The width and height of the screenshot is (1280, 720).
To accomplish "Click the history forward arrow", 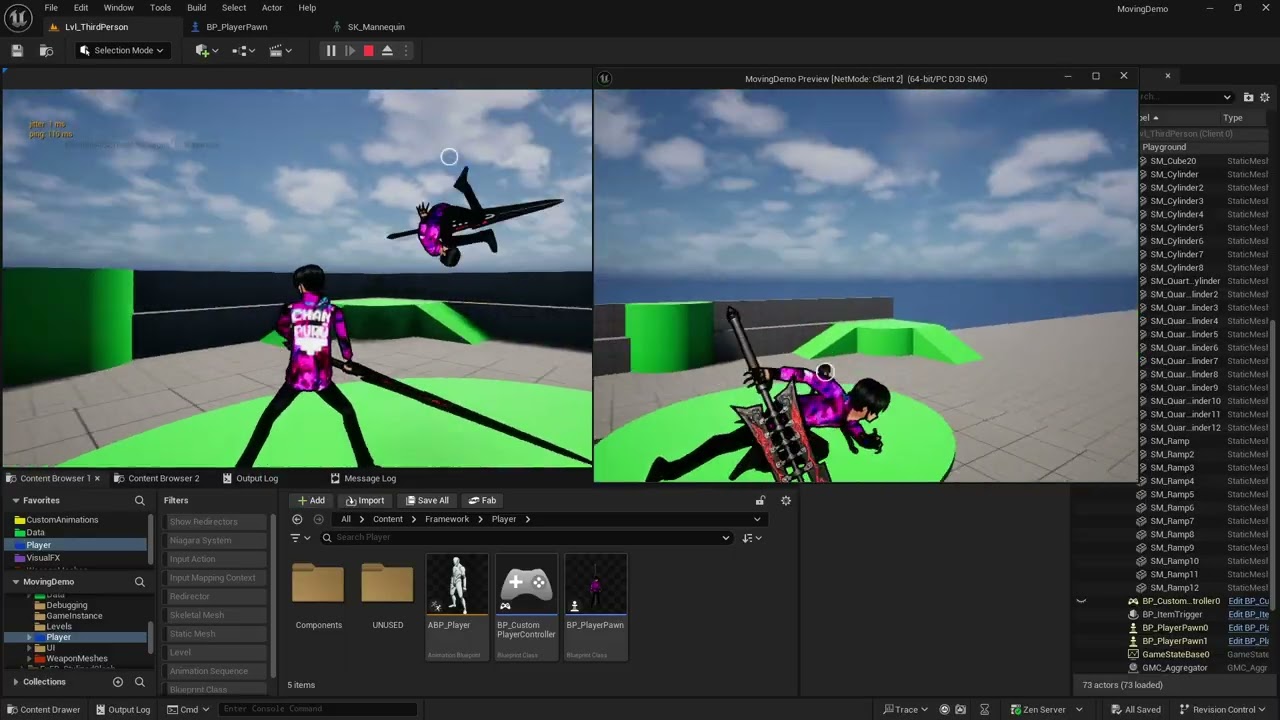I will [x=318, y=519].
